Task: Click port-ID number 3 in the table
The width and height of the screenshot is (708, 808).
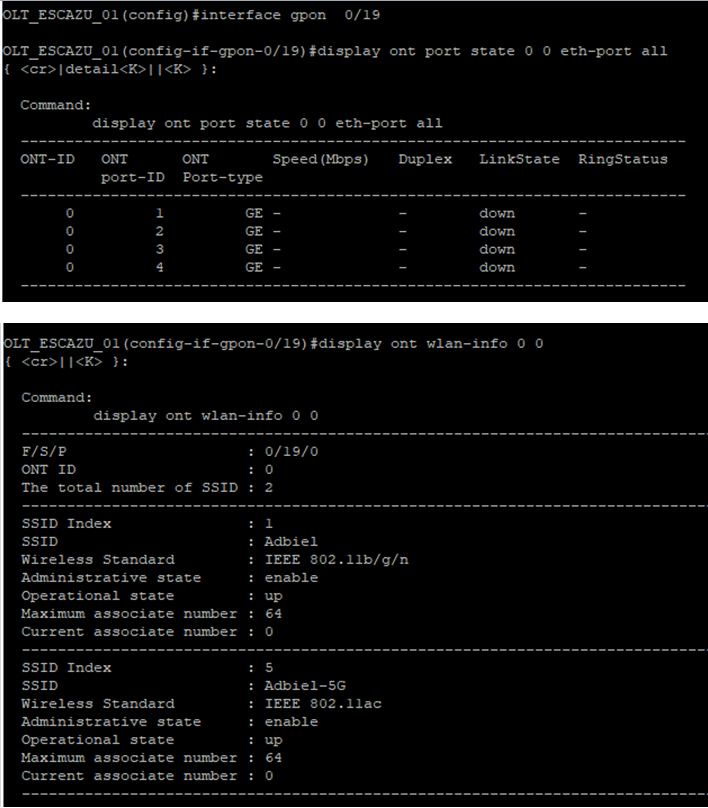Action: pyautogui.click(x=159, y=249)
